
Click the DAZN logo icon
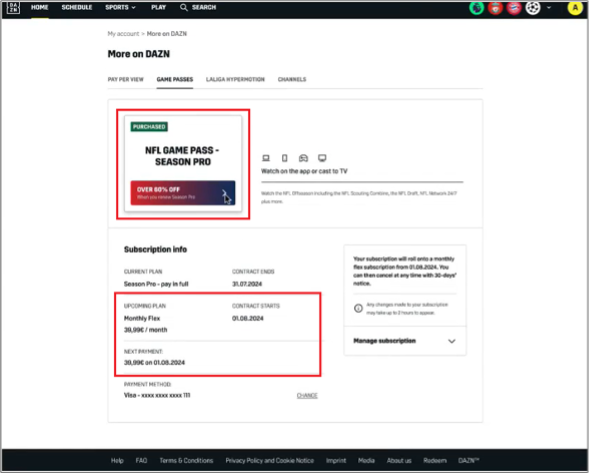[x=13, y=7]
